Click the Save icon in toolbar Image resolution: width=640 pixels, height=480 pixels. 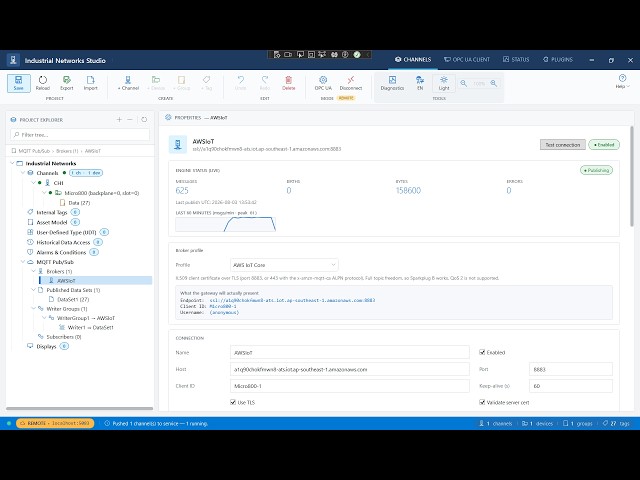click(18, 83)
